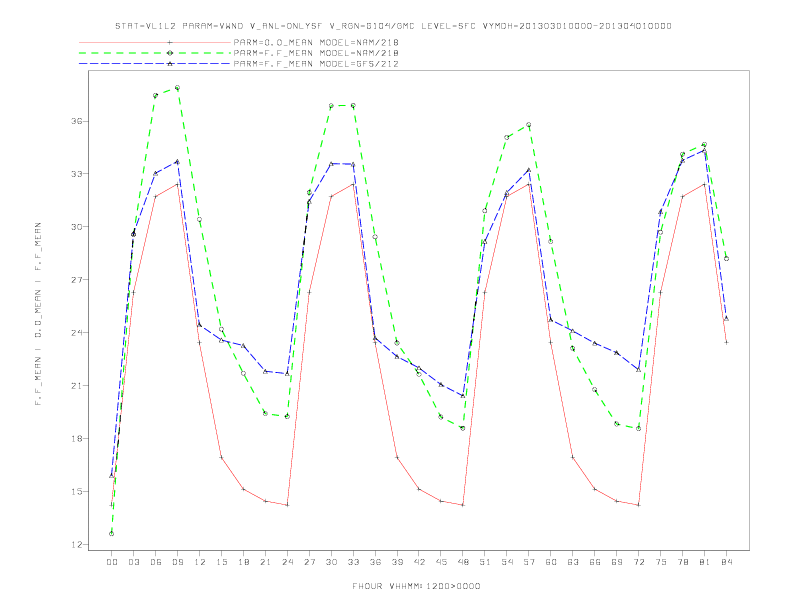This screenshot has height=612, width=792.
Task: Click x-axis forecast hour label 45
Action: [x=441, y=562]
